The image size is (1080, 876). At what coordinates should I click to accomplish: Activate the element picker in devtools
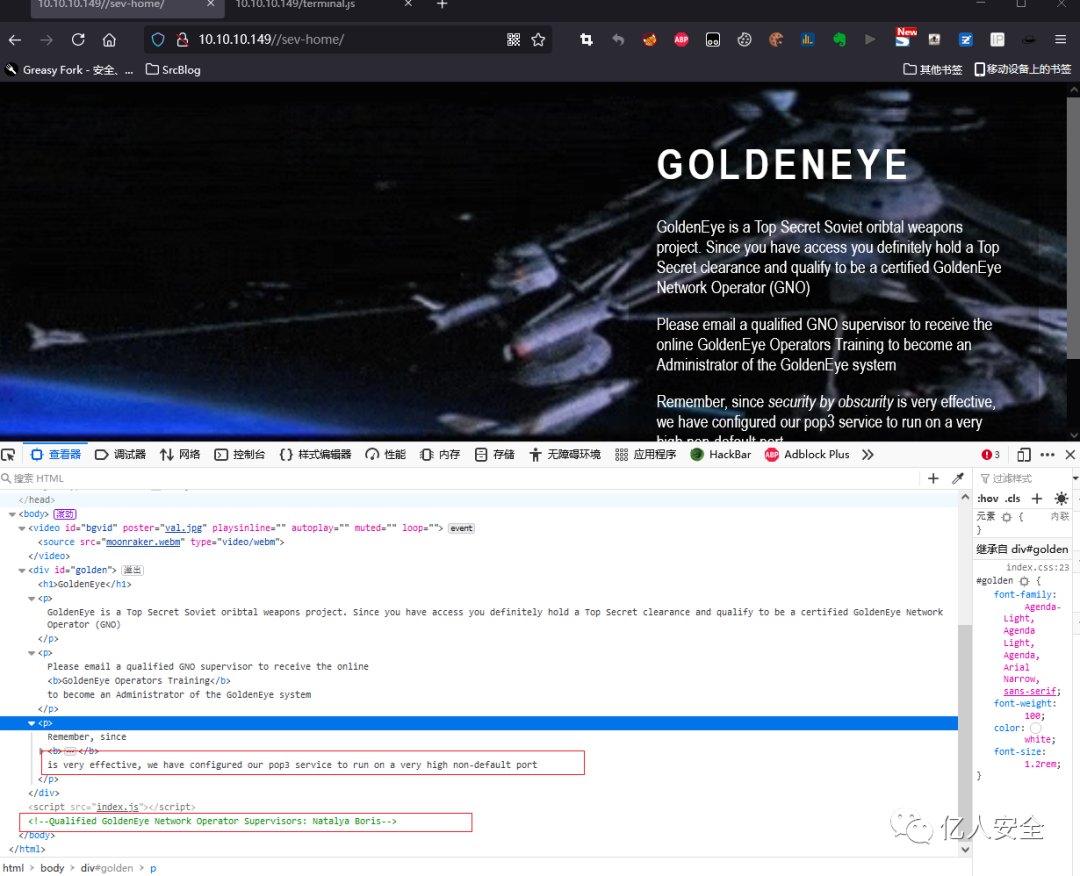click(8, 455)
